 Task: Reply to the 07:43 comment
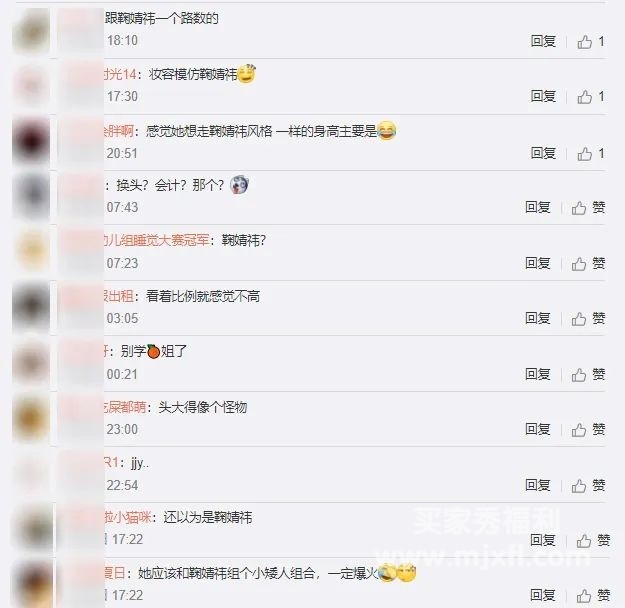pyautogui.click(x=538, y=207)
